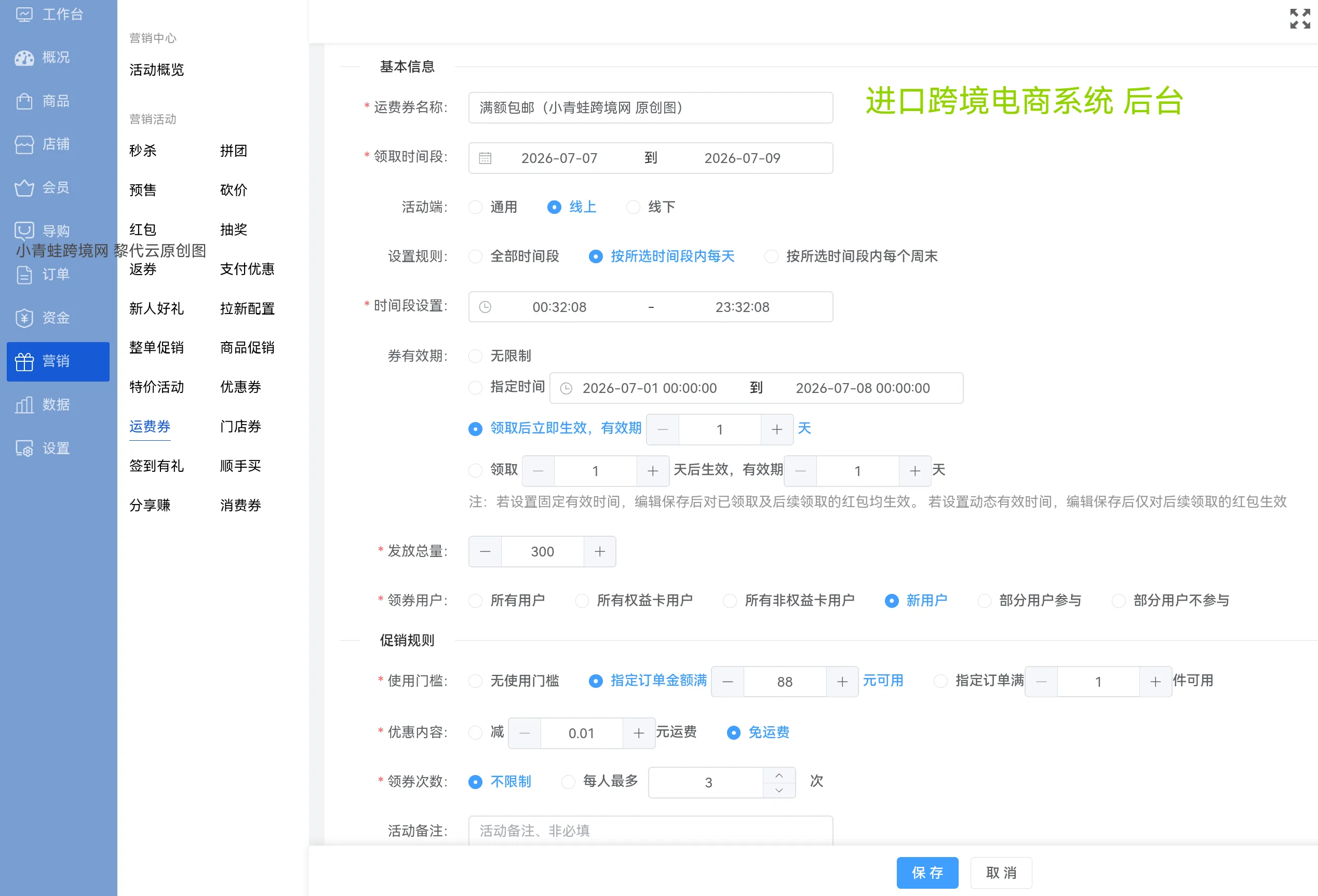Select 免运费 discount option
The image size is (1318, 896).
(x=733, y=732)
